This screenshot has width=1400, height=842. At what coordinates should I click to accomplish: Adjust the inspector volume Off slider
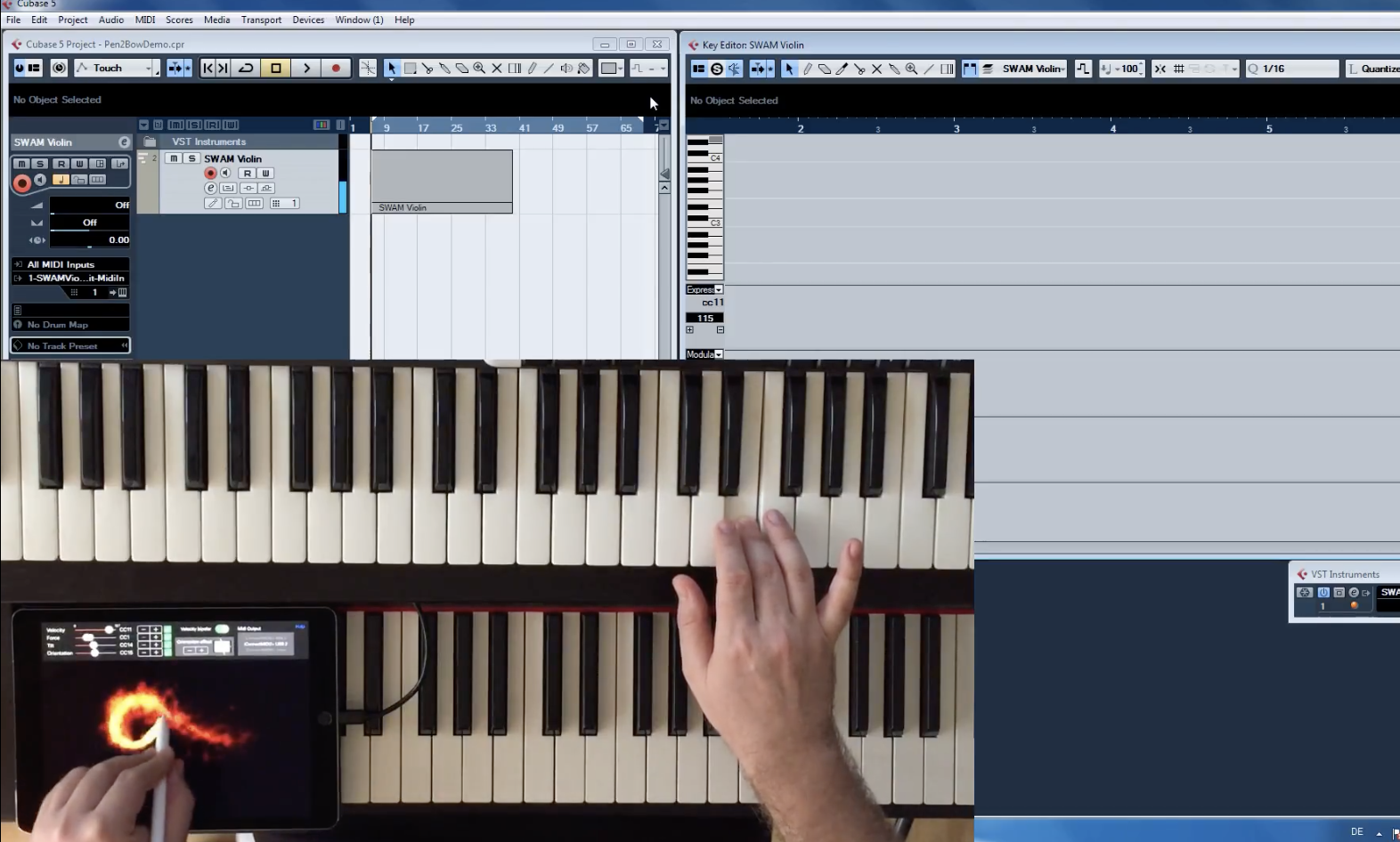(x=89, y=206)
